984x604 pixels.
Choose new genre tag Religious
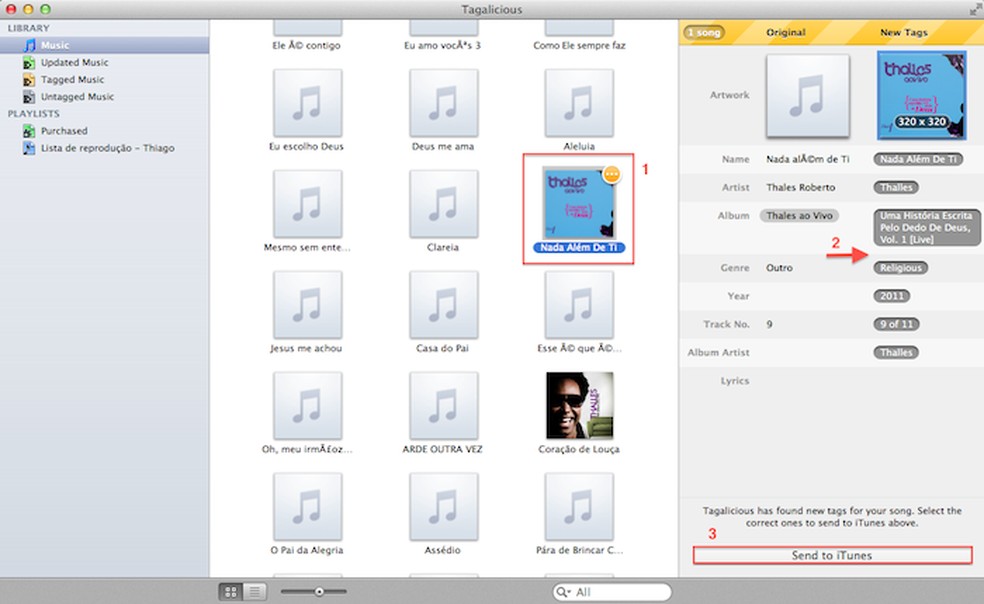[901, 267]
